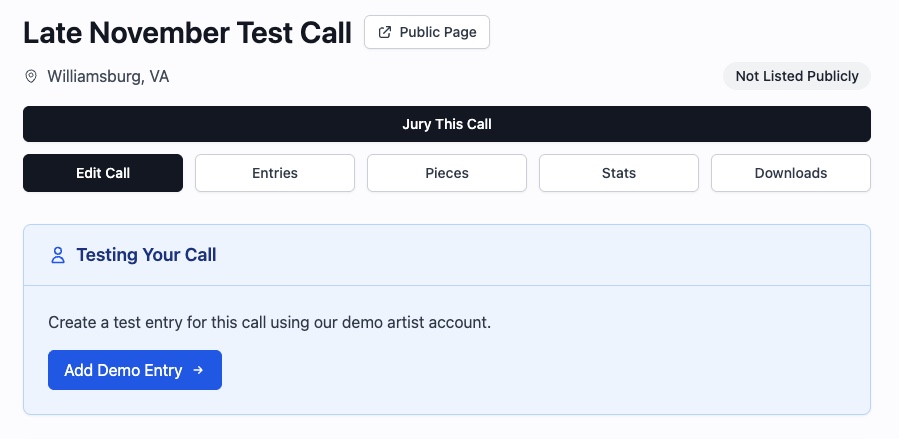Click the Add Demo Entry button label
899x439 pixels.
(x=123, y=370)
